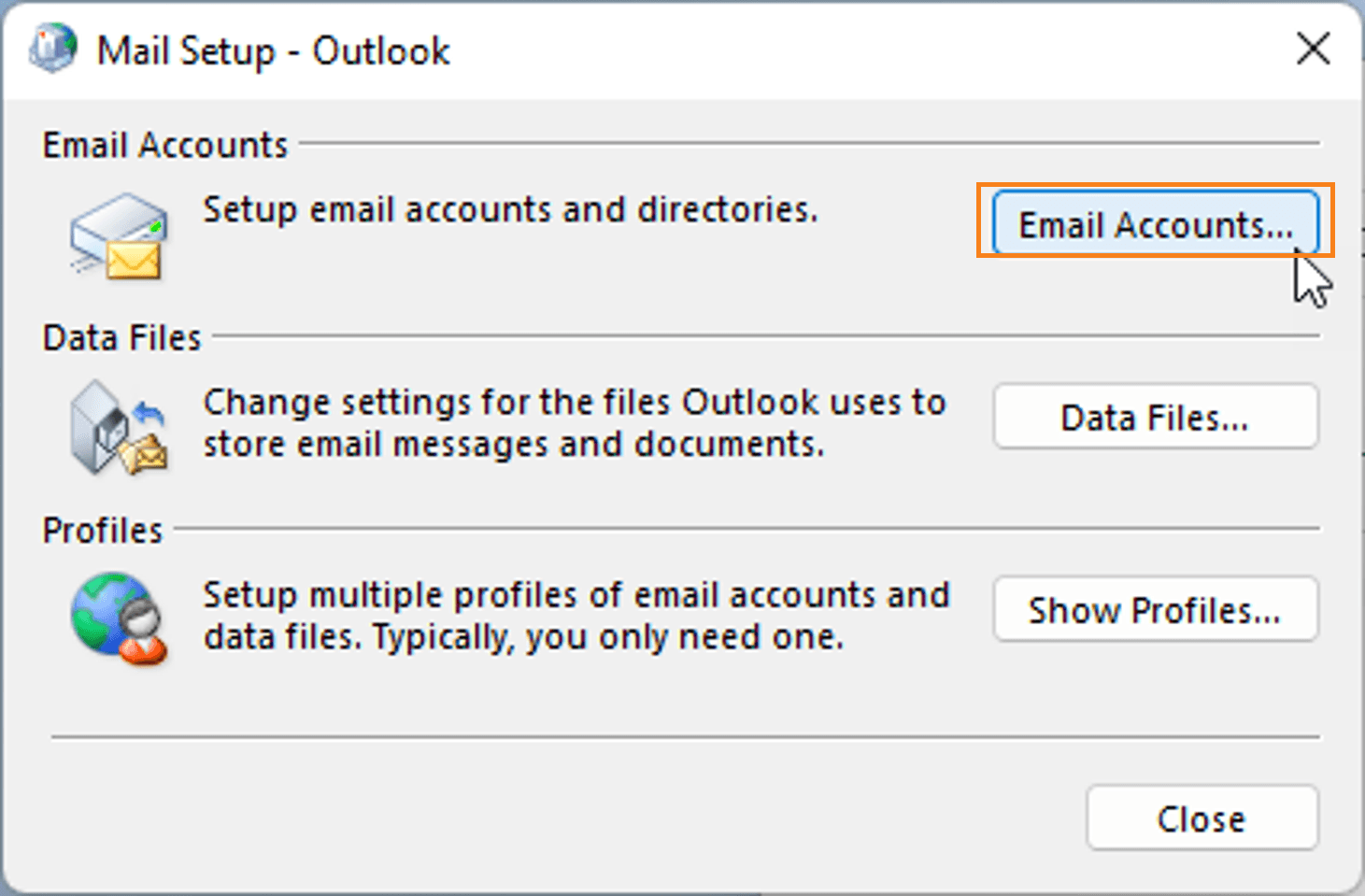Open Show Profiles
Image resolution: width=1365 pixels, height=896 pixels.
(1155, 609)
